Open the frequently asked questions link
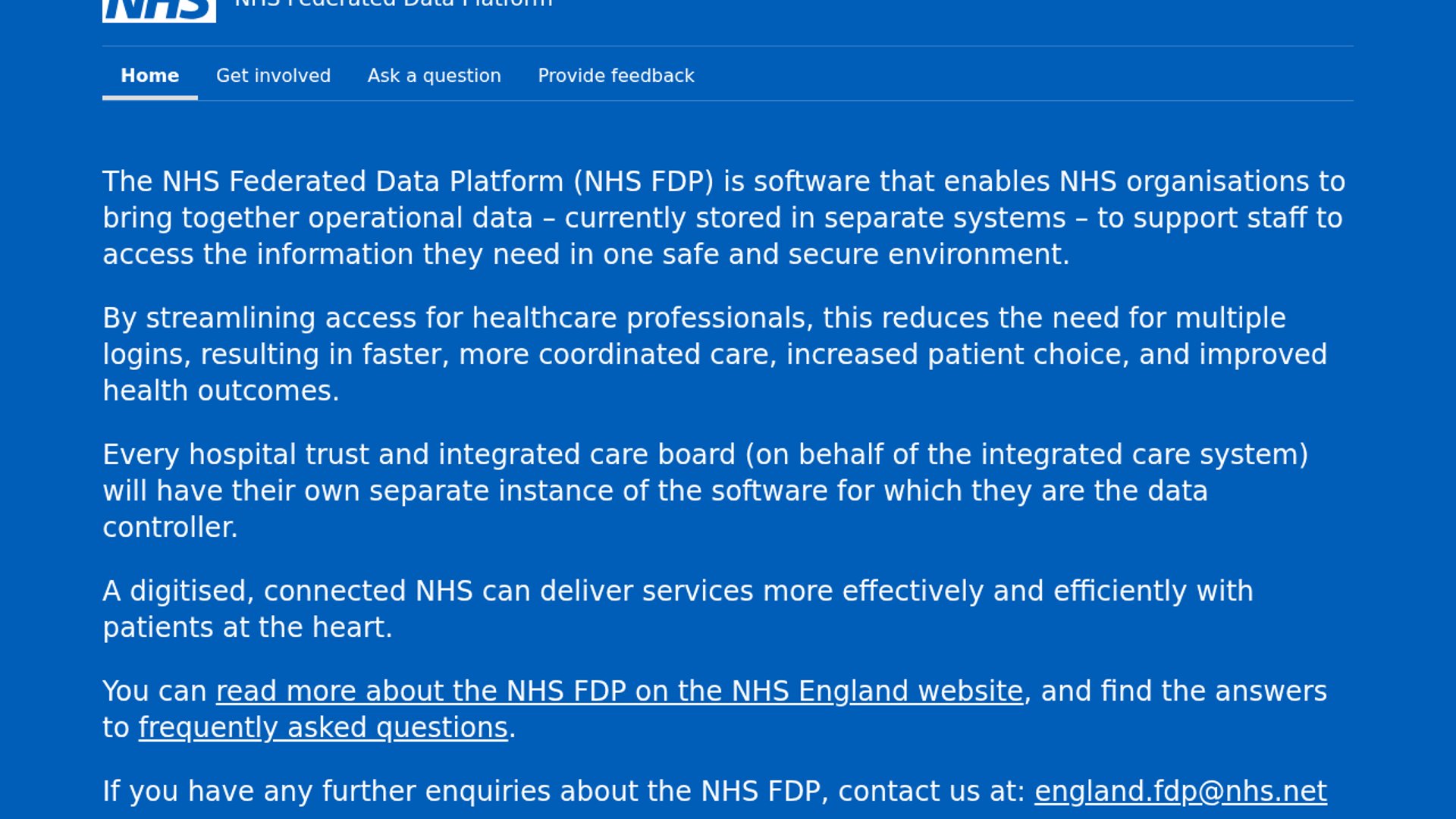The width and height of the screenshot is (1456, 819). pos(323,727)
